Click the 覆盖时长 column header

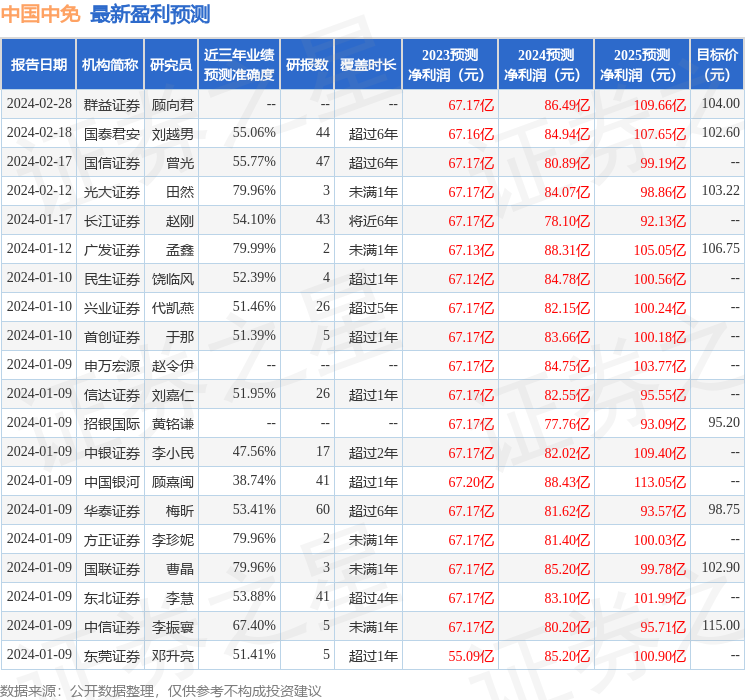[368, 65]
